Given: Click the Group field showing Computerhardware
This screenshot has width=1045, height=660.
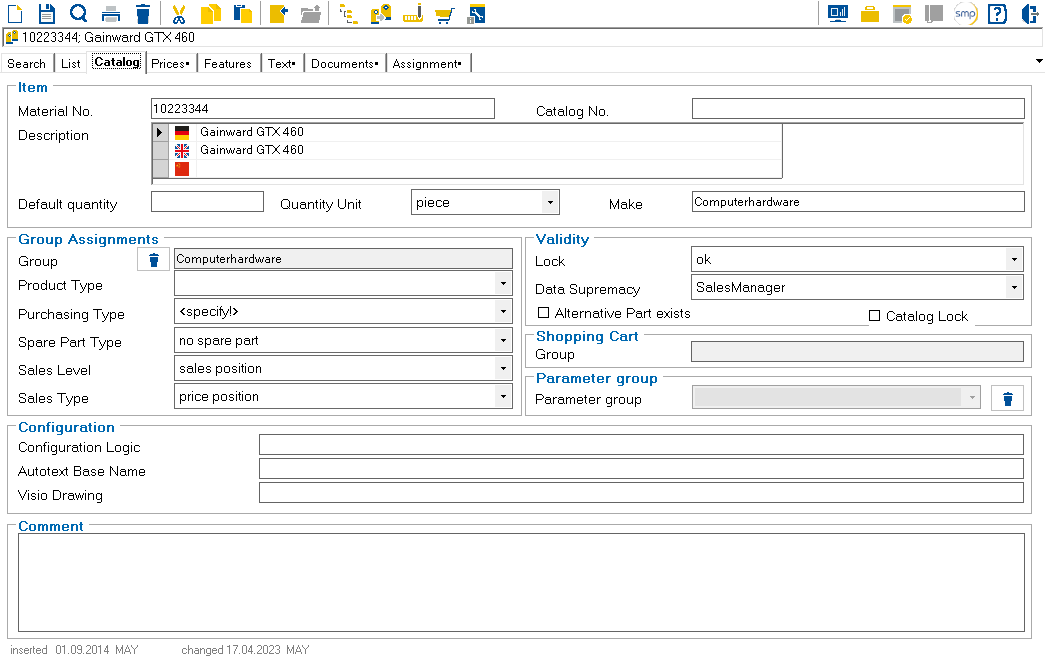Looking at the screenshot, I should coord(343,259).
